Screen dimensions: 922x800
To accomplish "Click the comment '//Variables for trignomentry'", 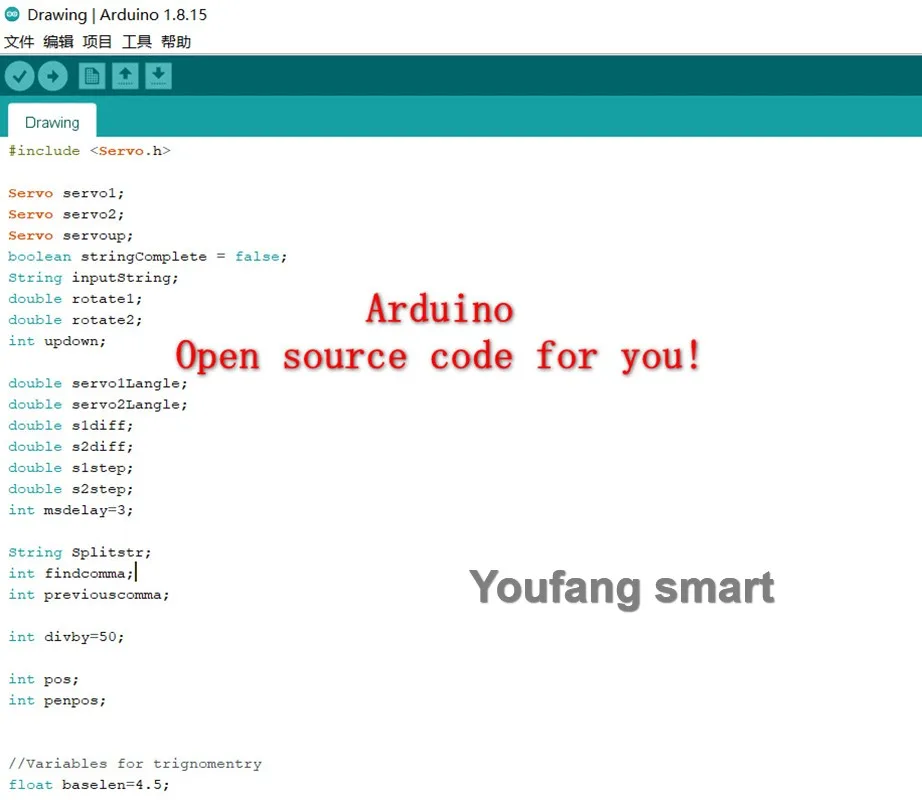I will 135,764.
